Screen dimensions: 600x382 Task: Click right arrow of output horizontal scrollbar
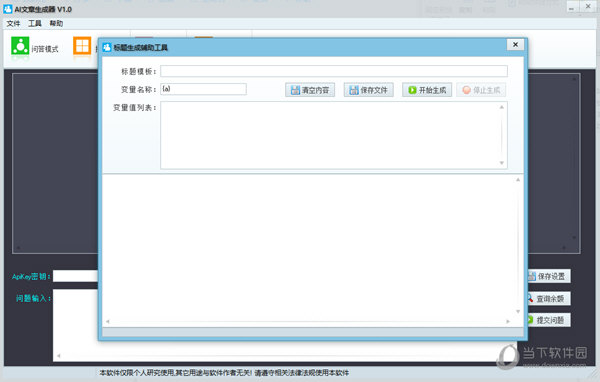click(508, 322)
